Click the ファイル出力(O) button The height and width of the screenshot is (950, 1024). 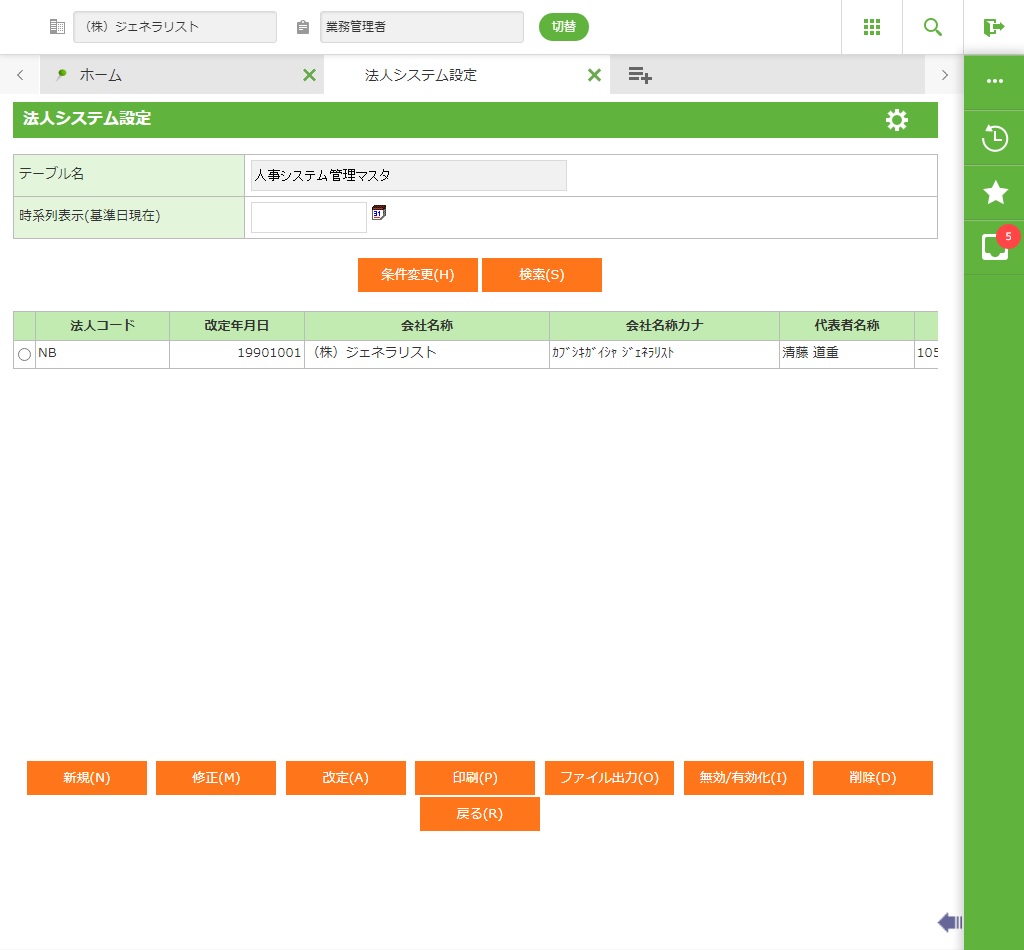tap(609, 778)
